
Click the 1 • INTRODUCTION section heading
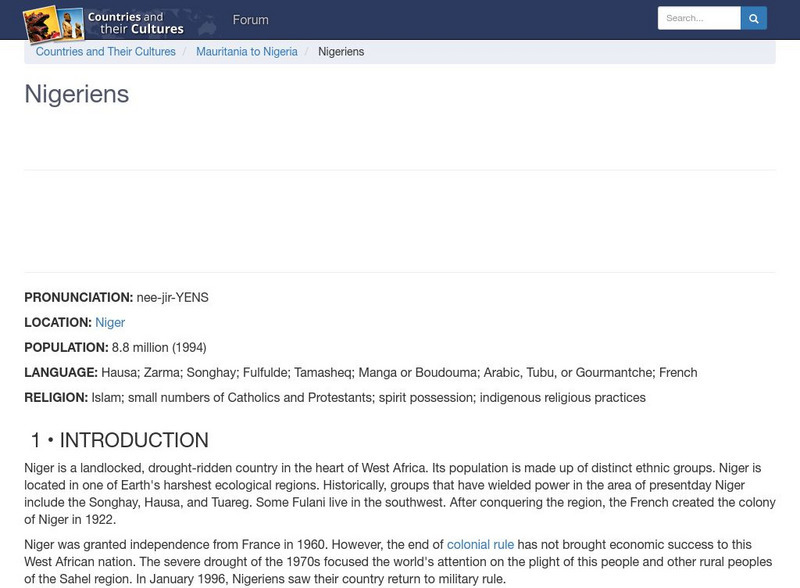pyautogui.click(x=119, y=441)
